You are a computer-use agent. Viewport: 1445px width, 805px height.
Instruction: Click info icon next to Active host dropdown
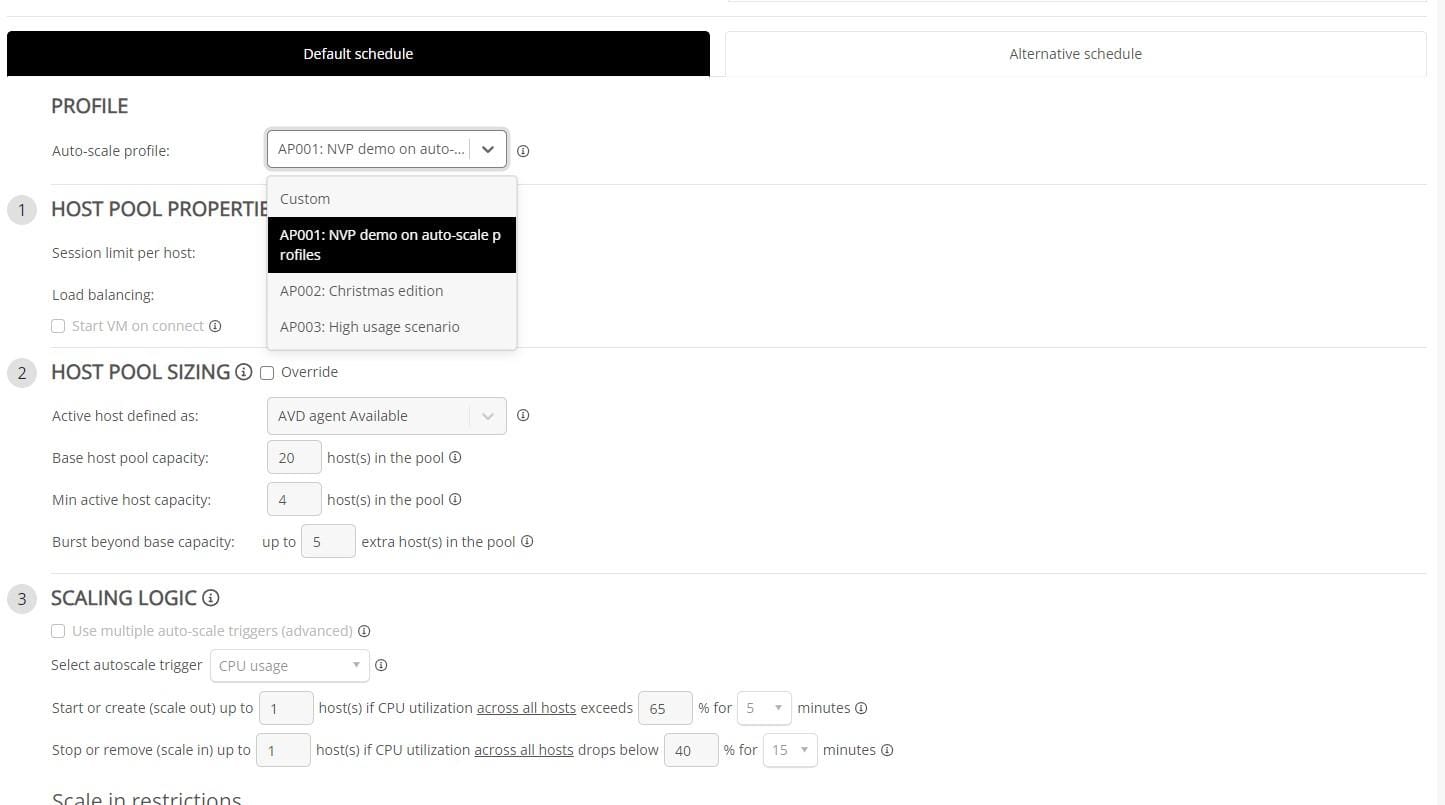[522, 416]
